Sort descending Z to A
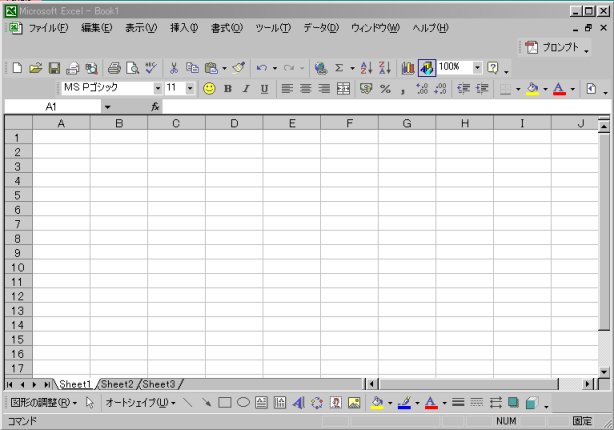This screenshot has height=430, width=614. 385,68
